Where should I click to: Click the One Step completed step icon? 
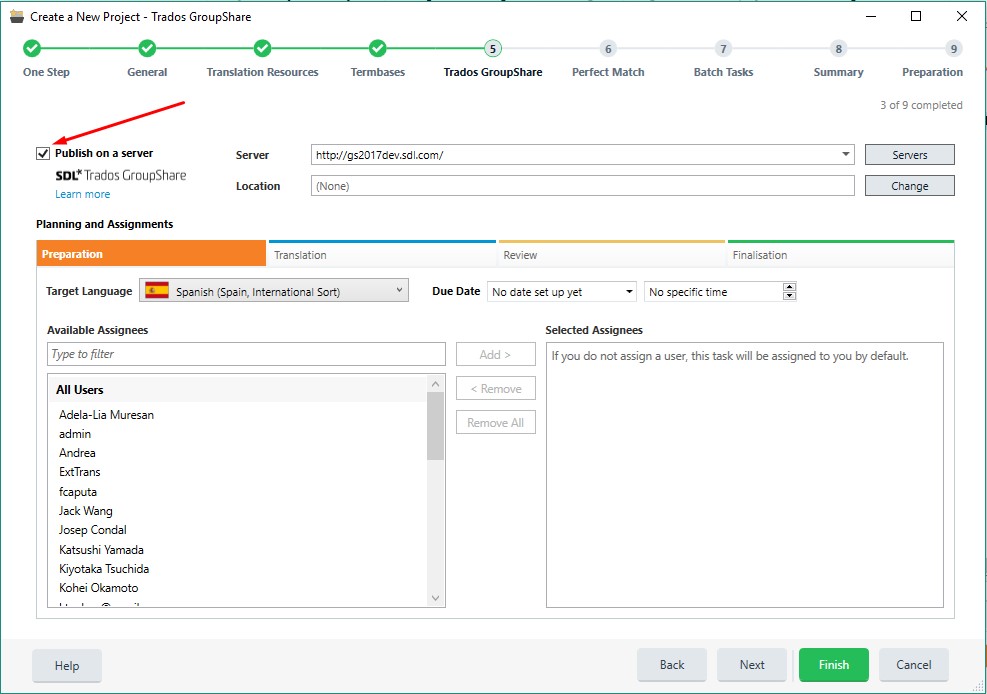click(x=31, y=48)
